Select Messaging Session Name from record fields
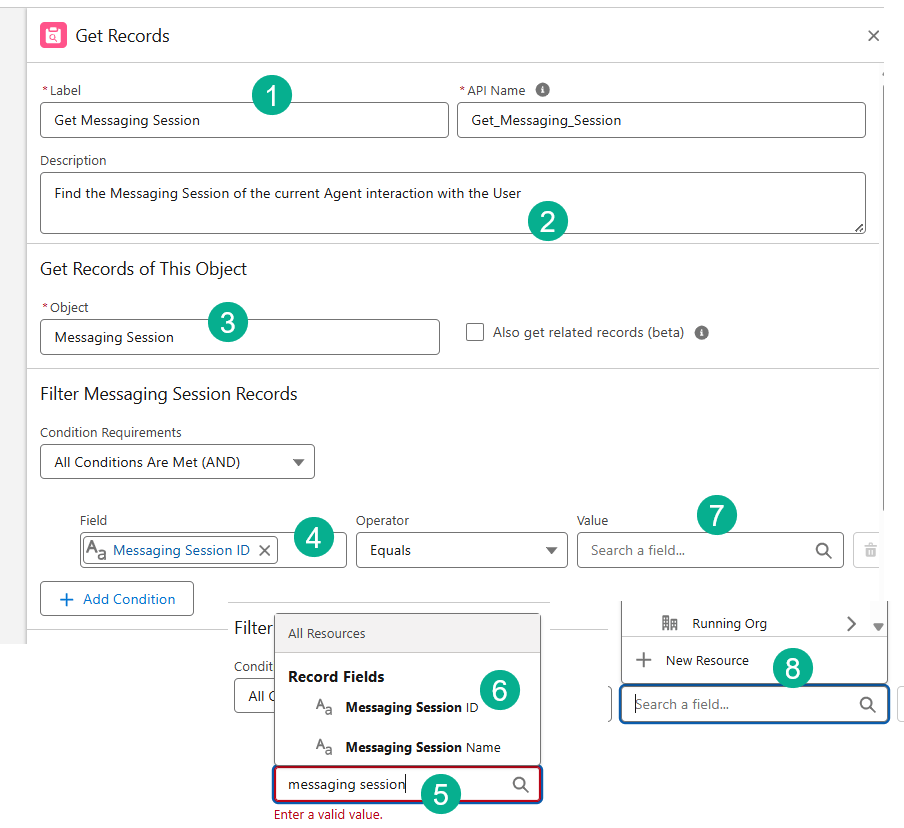The image size is (904, 828). 422,747
